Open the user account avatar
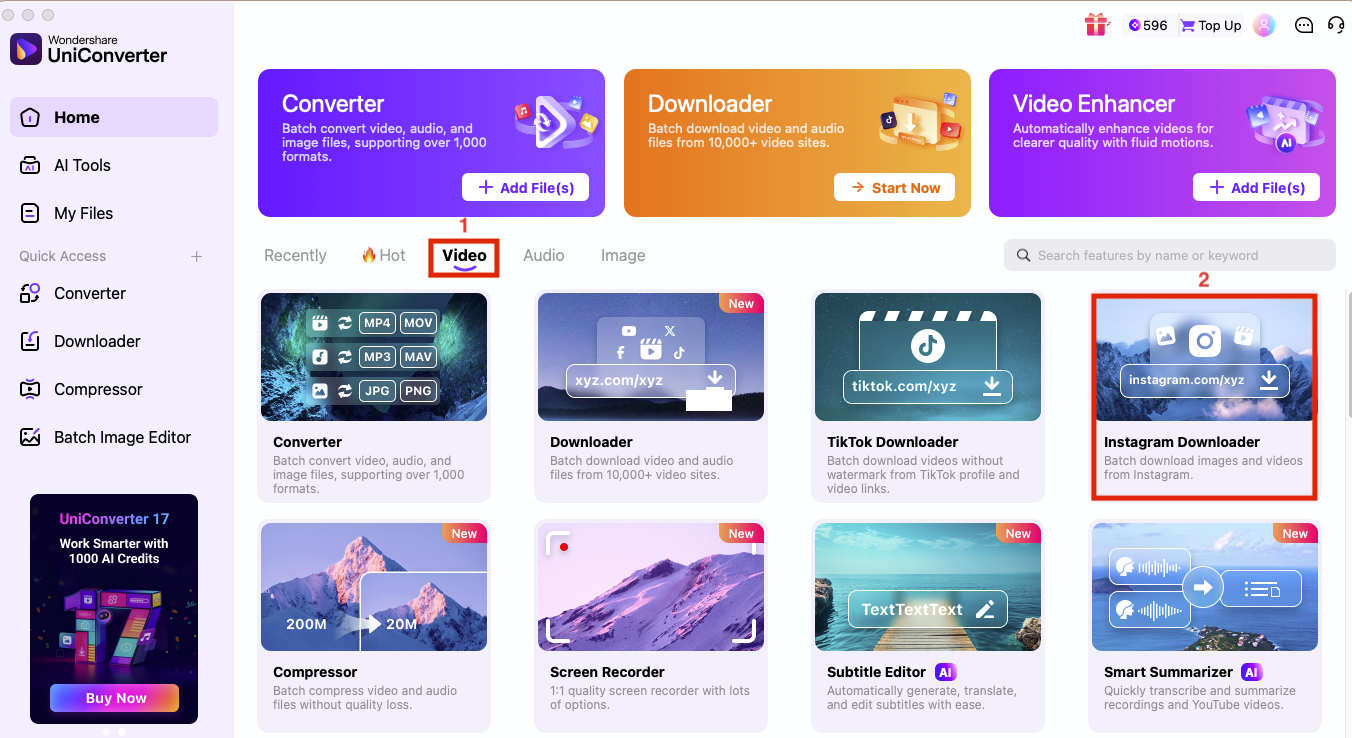The width and height of the screenshot is (1352, 738). 1264,25
